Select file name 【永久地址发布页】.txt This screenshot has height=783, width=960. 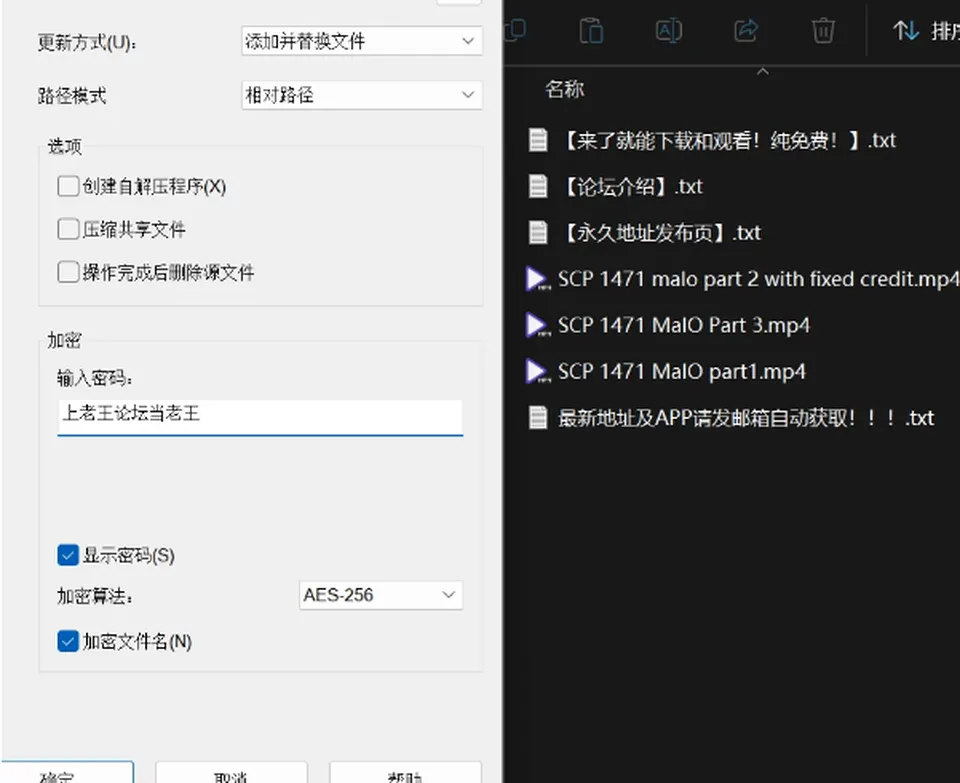pos(659,233)
